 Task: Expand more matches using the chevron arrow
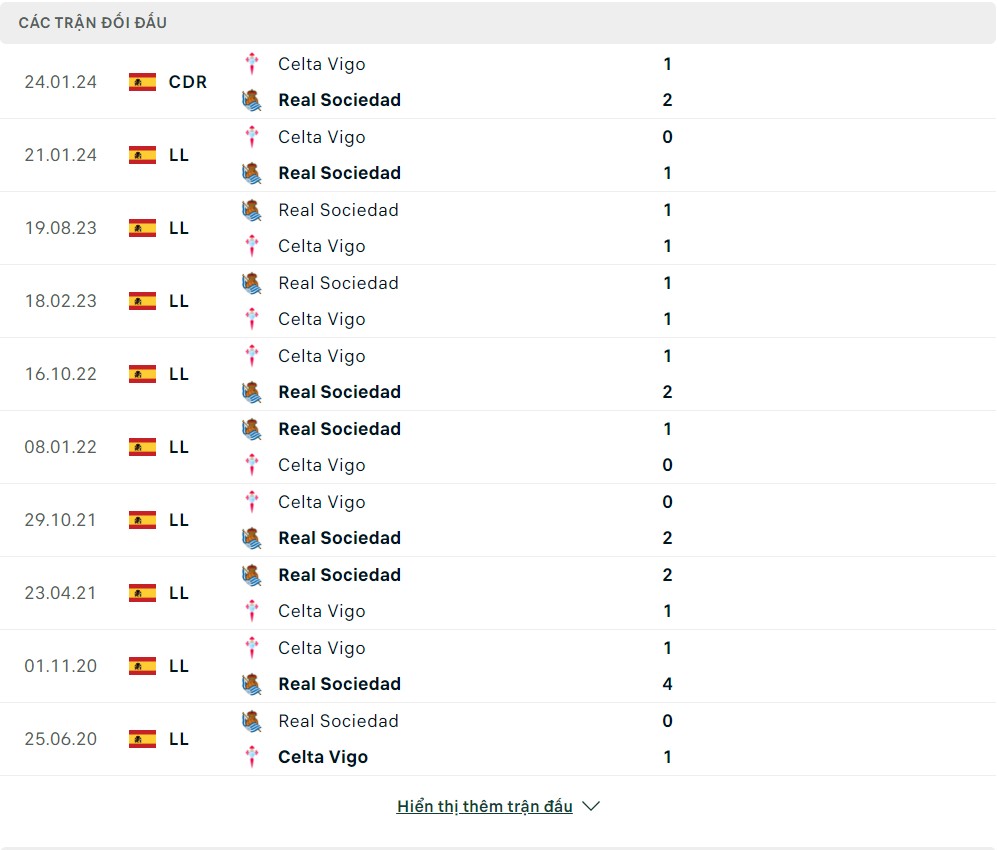(x=591, y=806)
